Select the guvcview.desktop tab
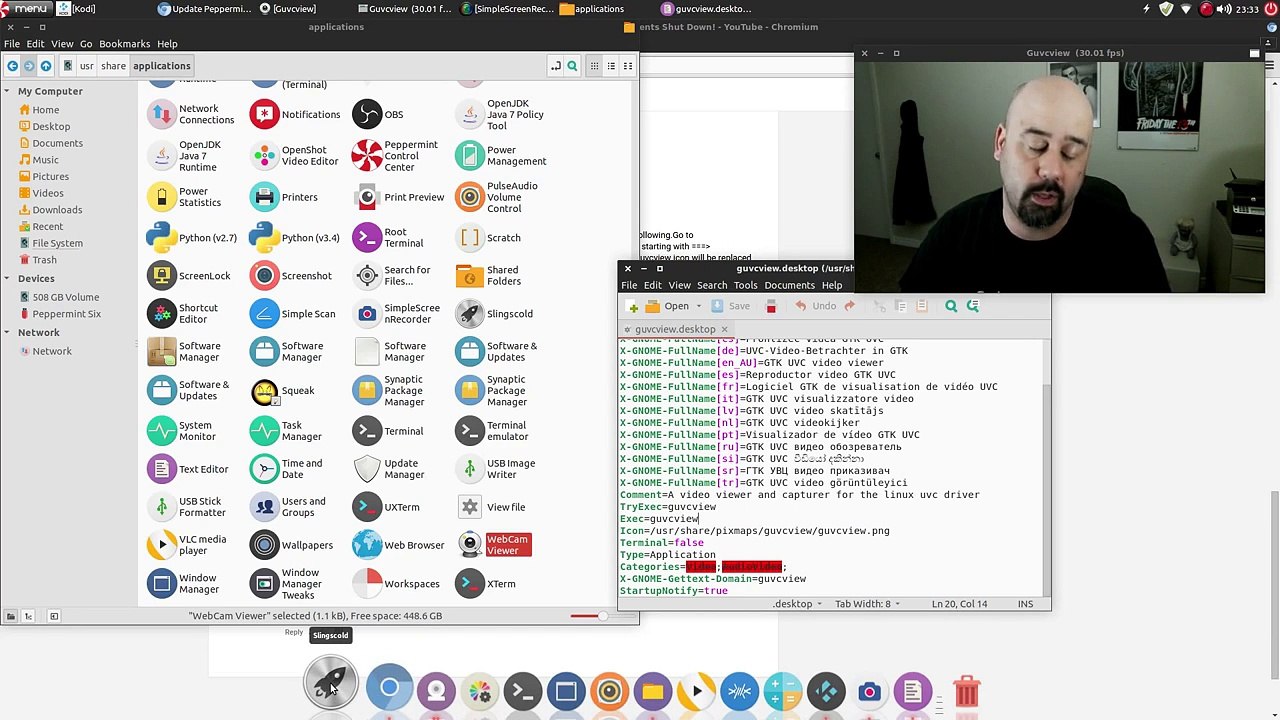The height and width of the screenshot is (720, 1280). 675,329
